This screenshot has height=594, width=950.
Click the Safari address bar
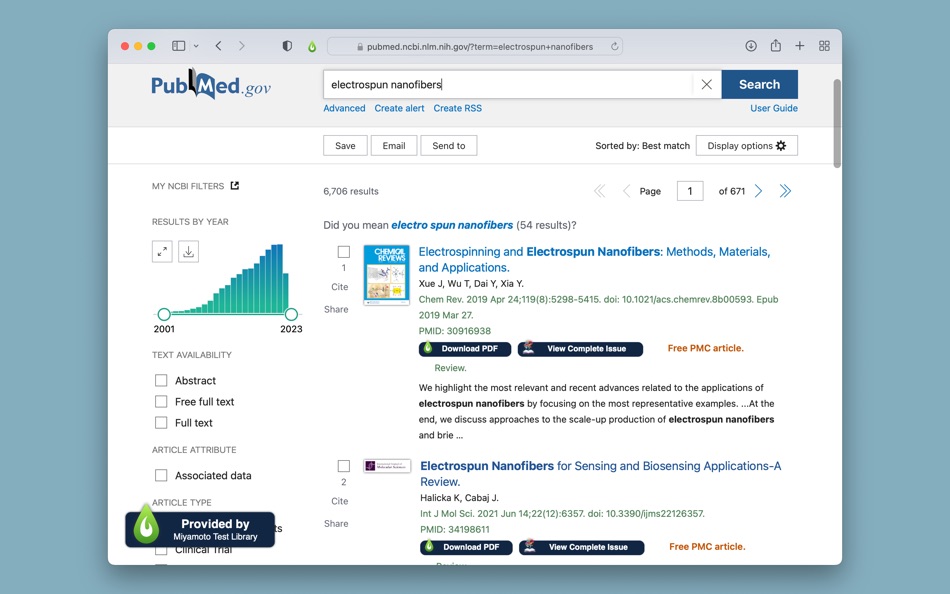[475, 47]
